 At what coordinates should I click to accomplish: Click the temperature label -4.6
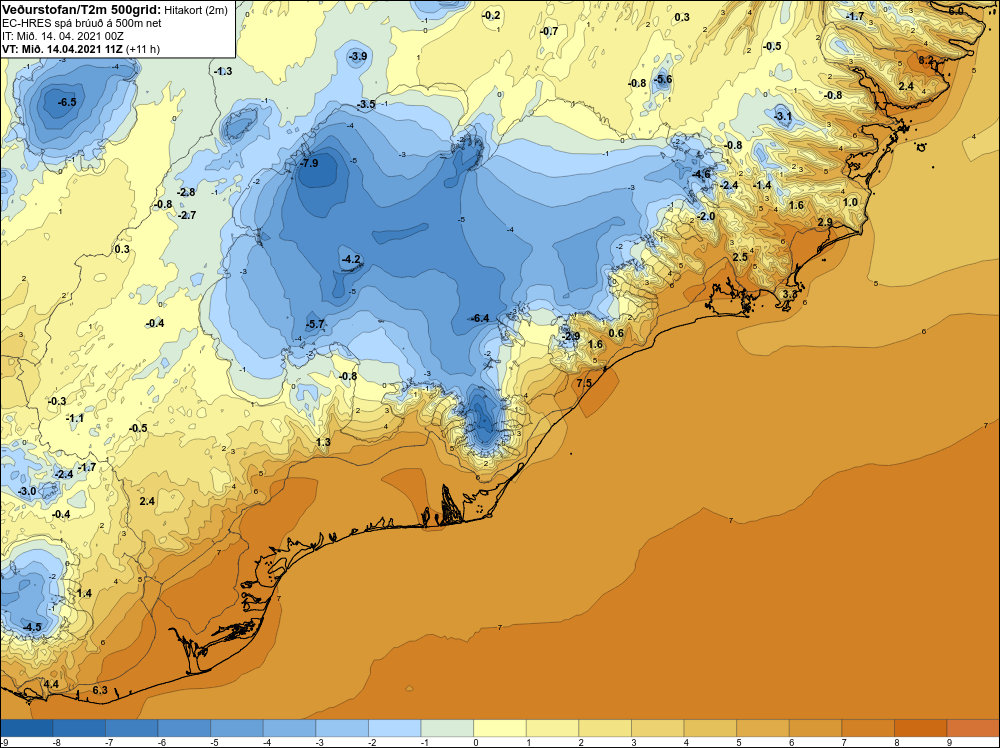pyautogui.click(x=701, y=174)
